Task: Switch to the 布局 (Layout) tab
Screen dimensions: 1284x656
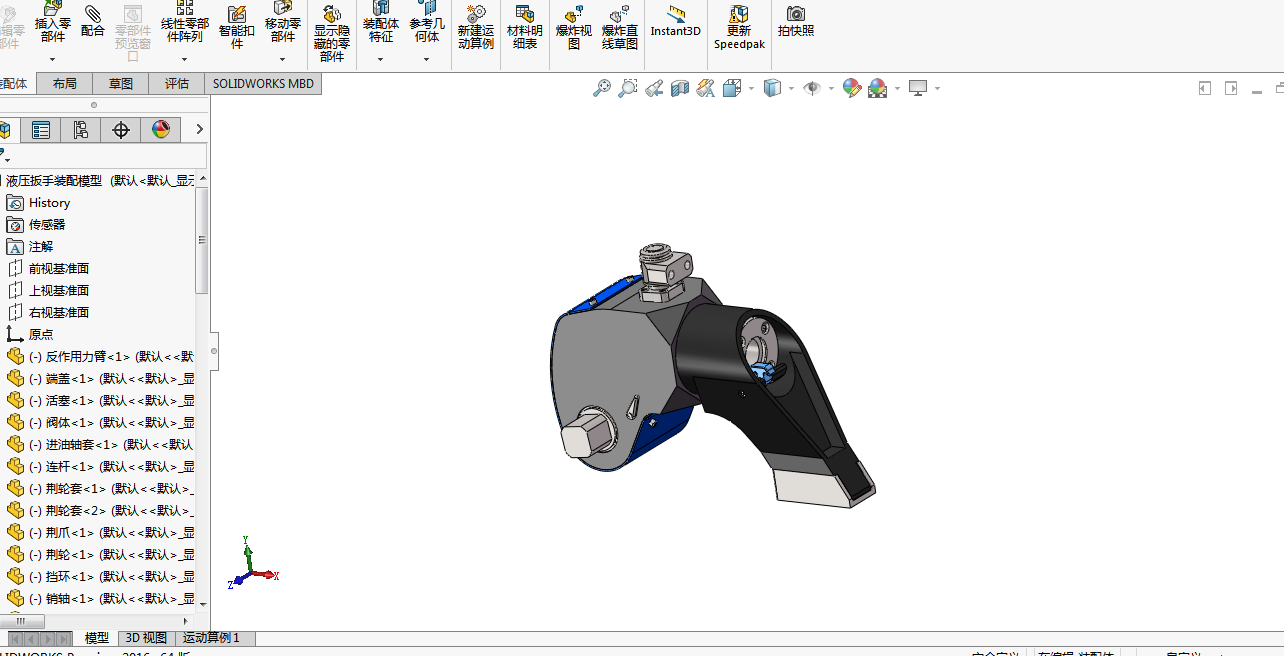Action: click(64, 84)
